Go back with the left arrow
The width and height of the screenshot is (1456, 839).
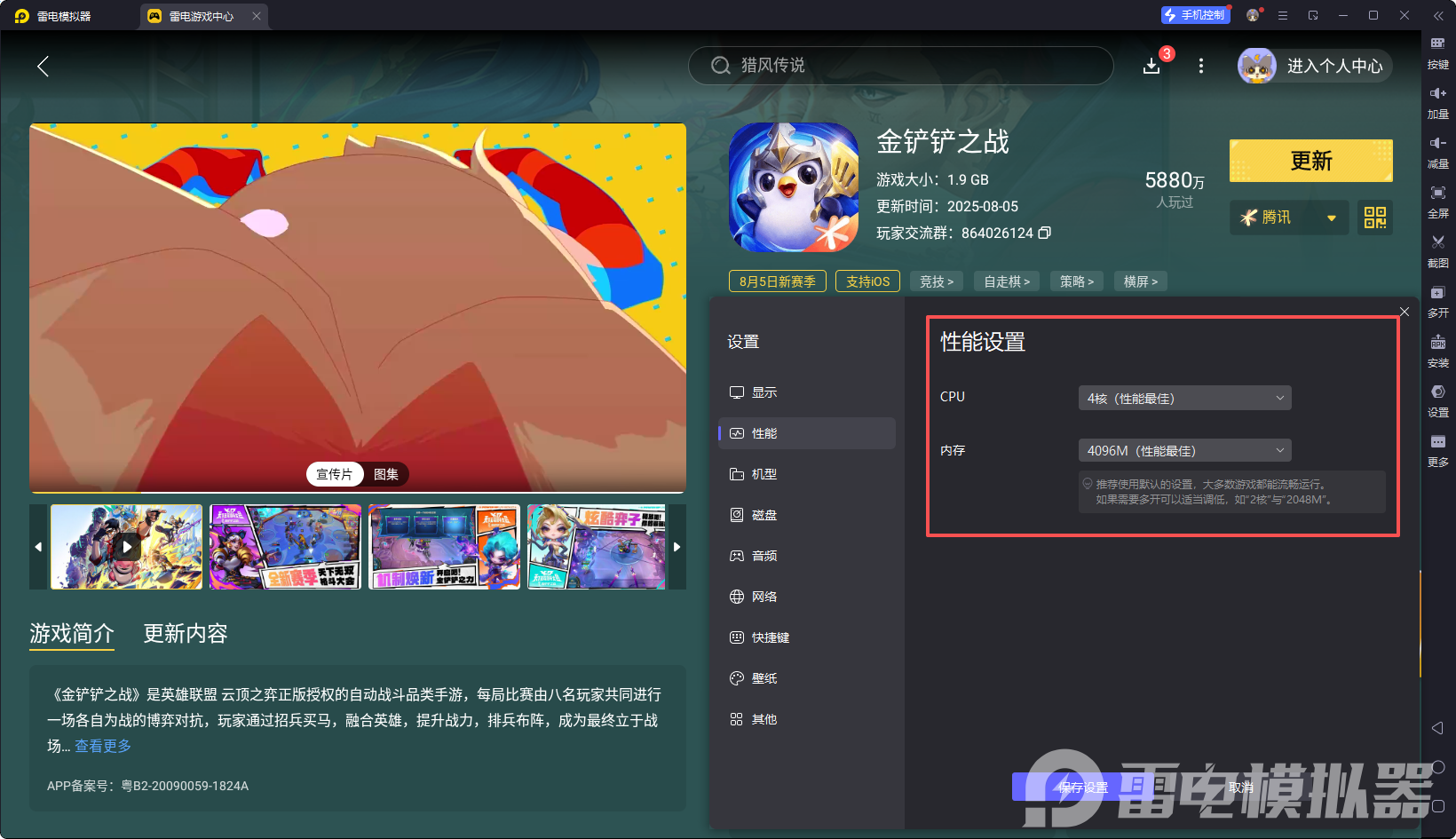tap(43, 66)
